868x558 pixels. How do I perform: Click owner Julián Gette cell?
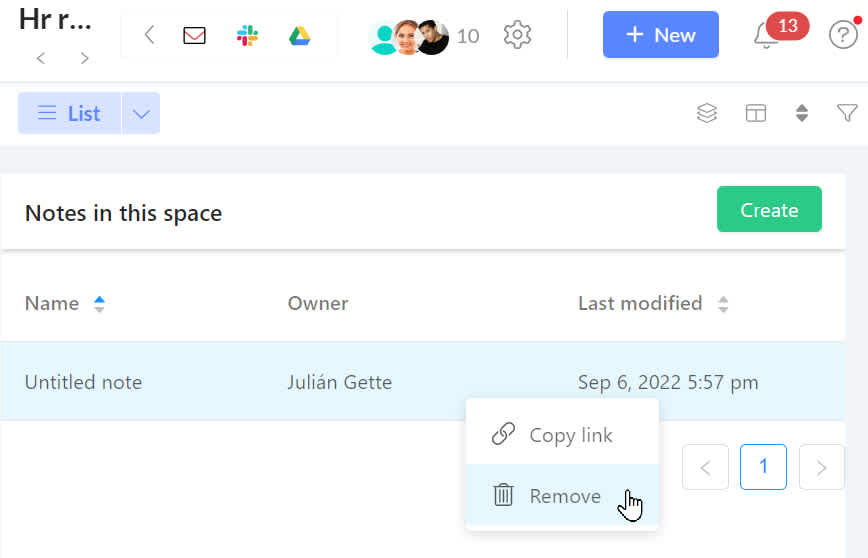click(x=339, y=382)
